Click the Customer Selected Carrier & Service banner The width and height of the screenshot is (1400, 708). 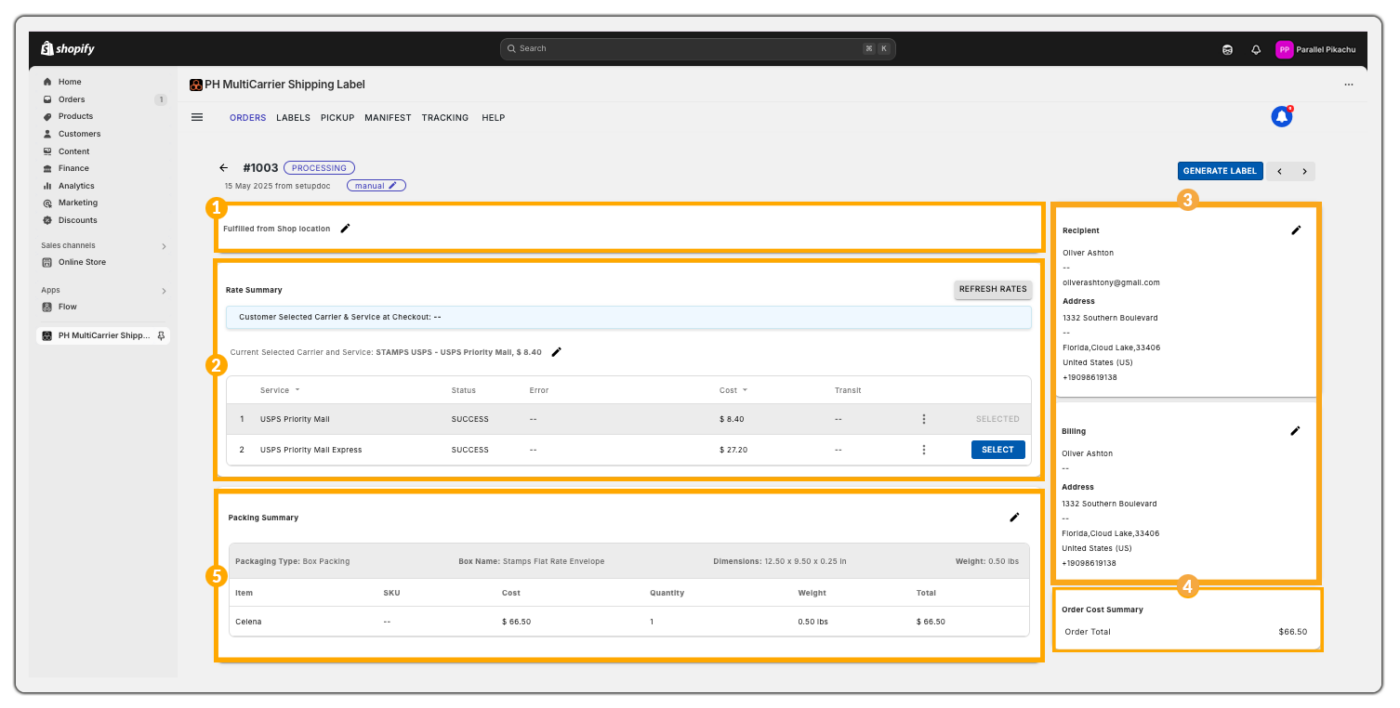tap(629, 317)
